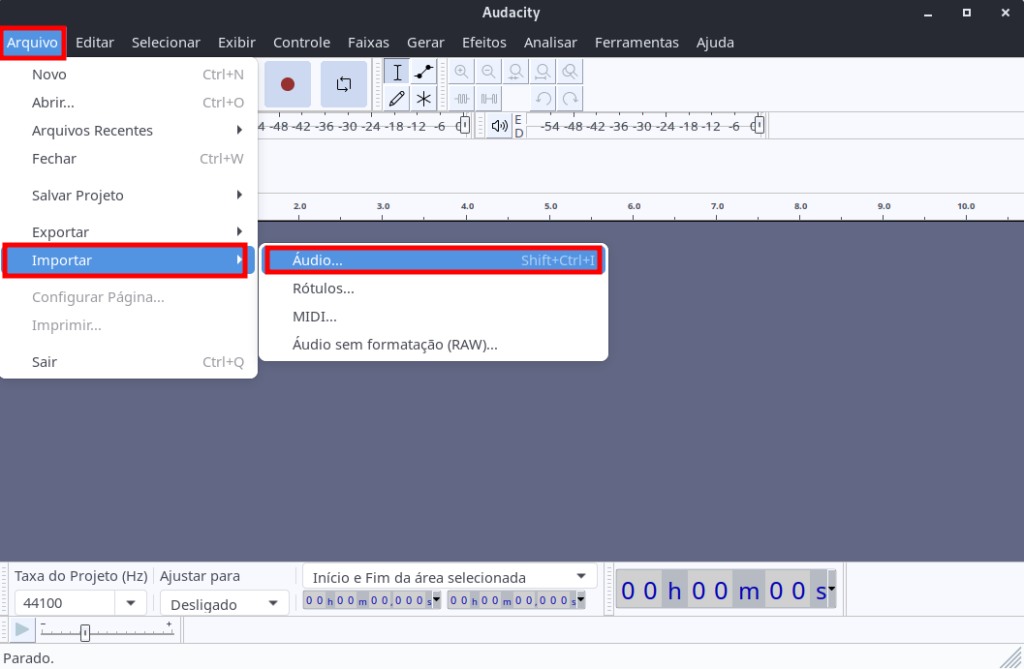Open the Analisar menu

click(551, 42)
